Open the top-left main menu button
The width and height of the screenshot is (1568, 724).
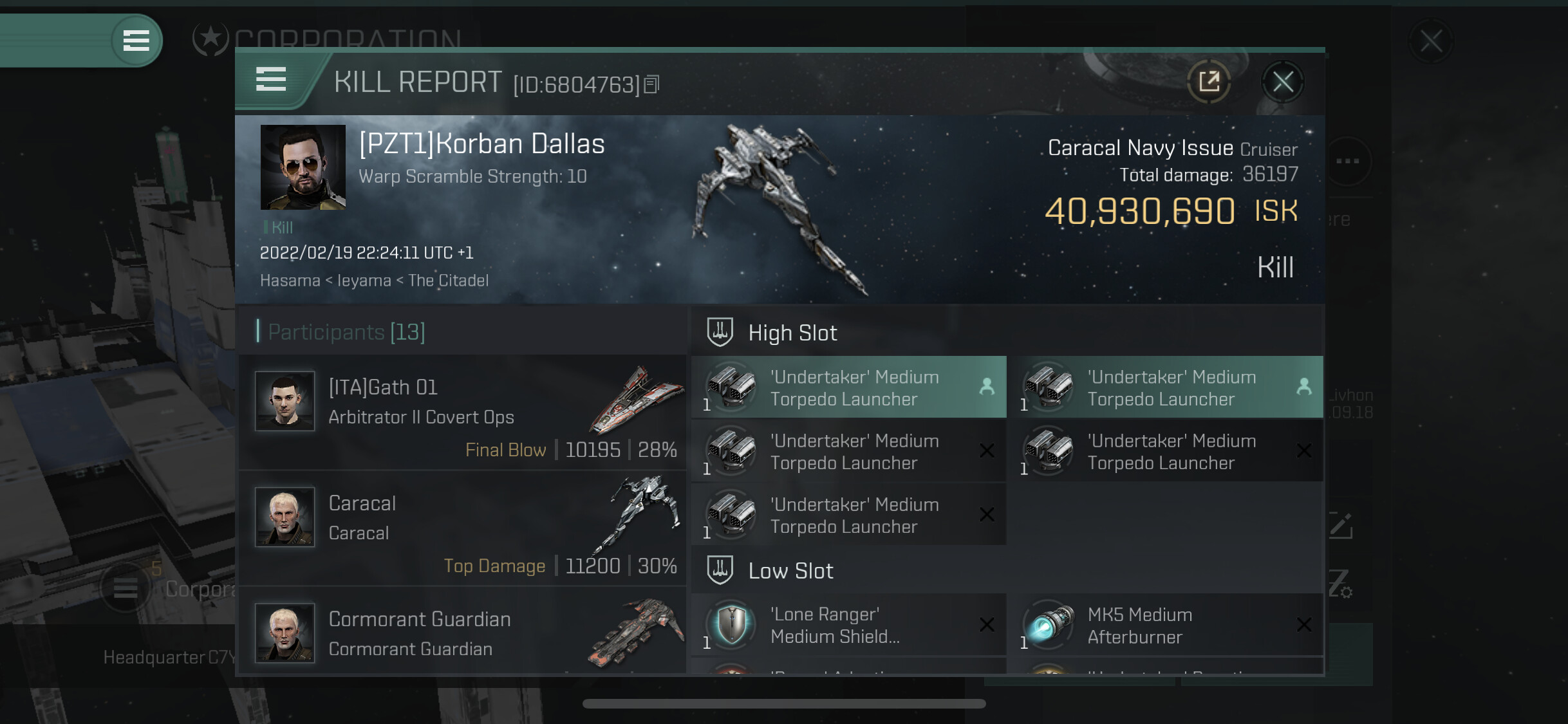[136, 41]
